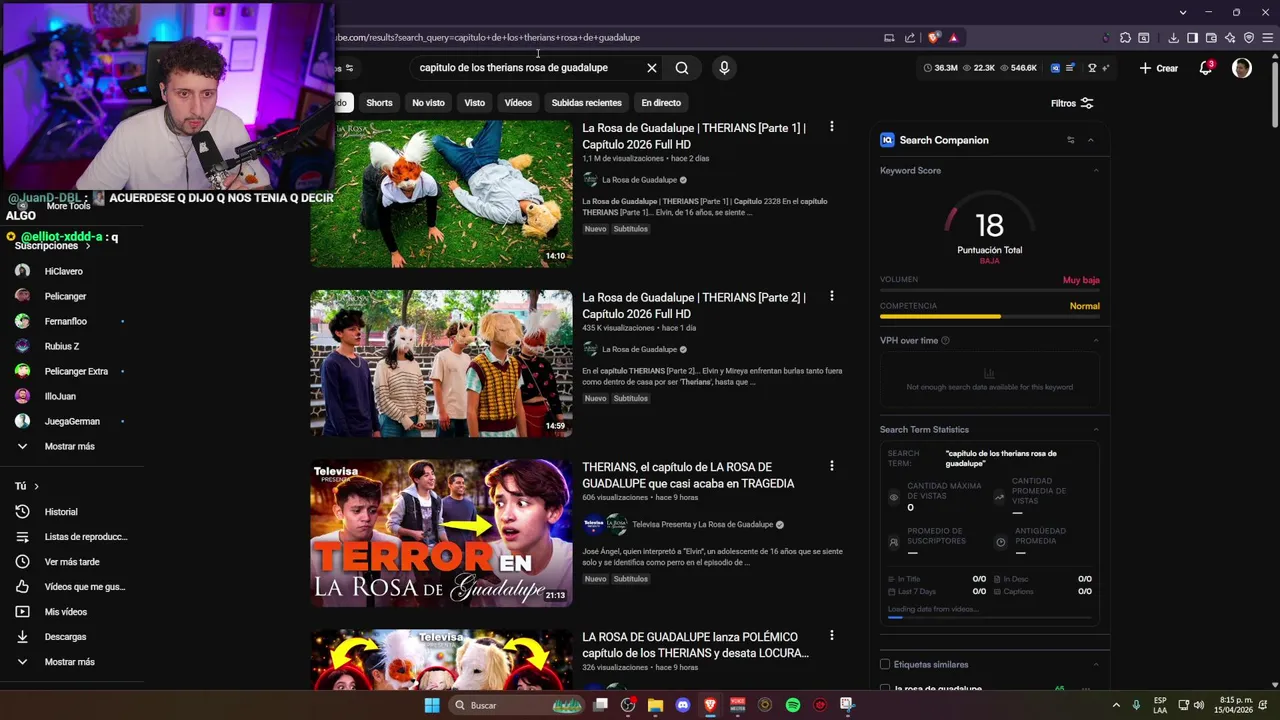The height and width of the screenshot is (720, 1280).
Task: Collapse Search Term Statistics section
Action: coord(1096,430)
